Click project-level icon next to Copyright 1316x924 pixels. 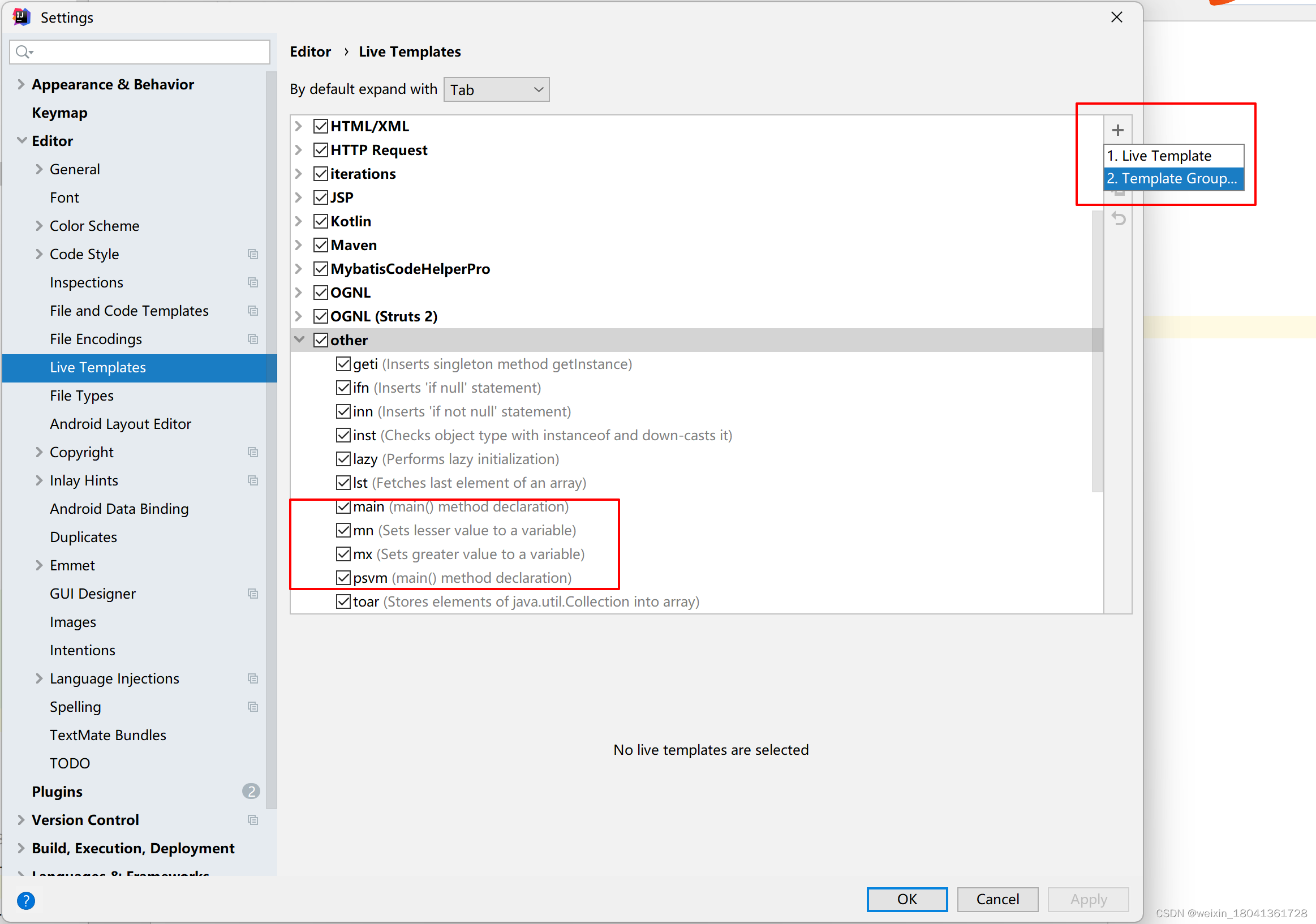pos(253,452)
